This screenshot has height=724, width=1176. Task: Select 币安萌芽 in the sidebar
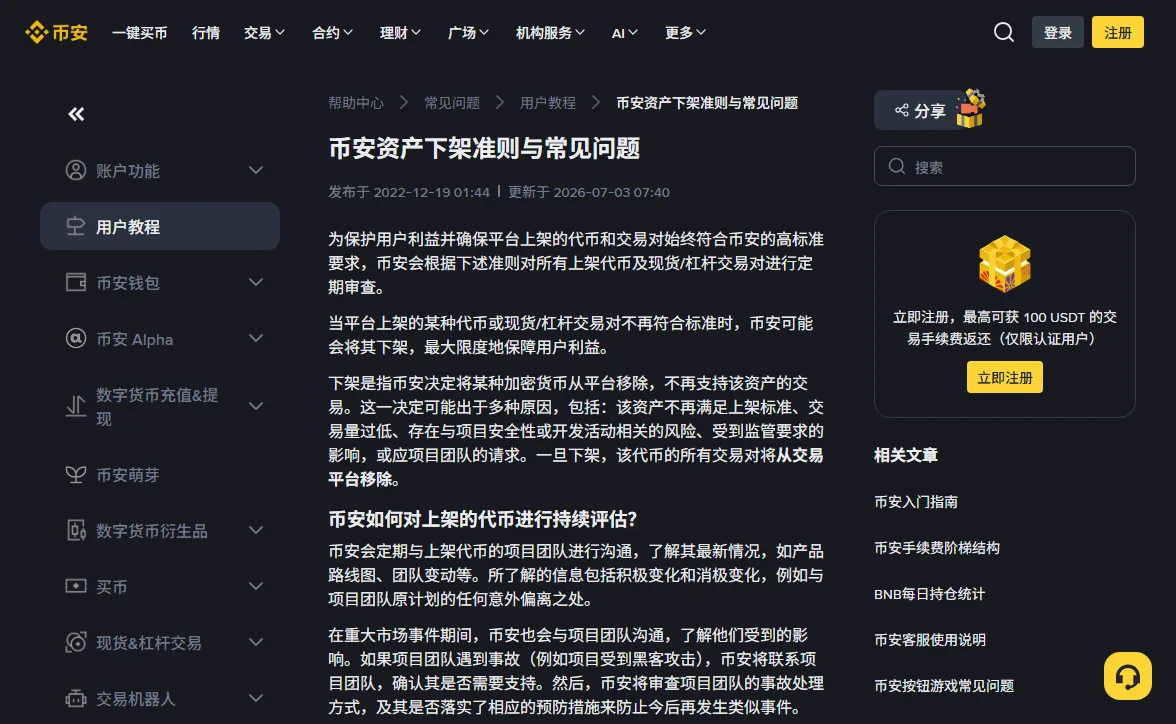tap(160, 474)
